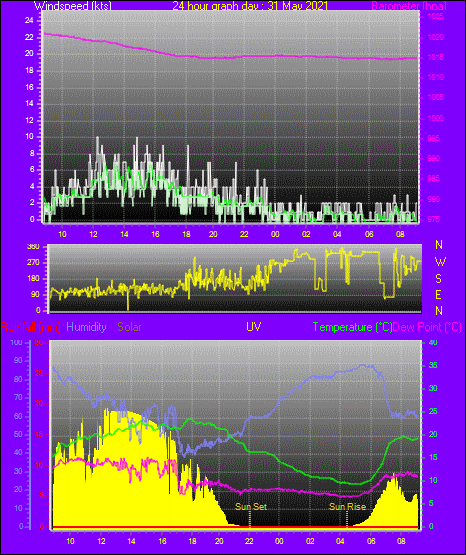466x555 pixels.
Task: Click the S compass direction label
Action: coord(438,279)
